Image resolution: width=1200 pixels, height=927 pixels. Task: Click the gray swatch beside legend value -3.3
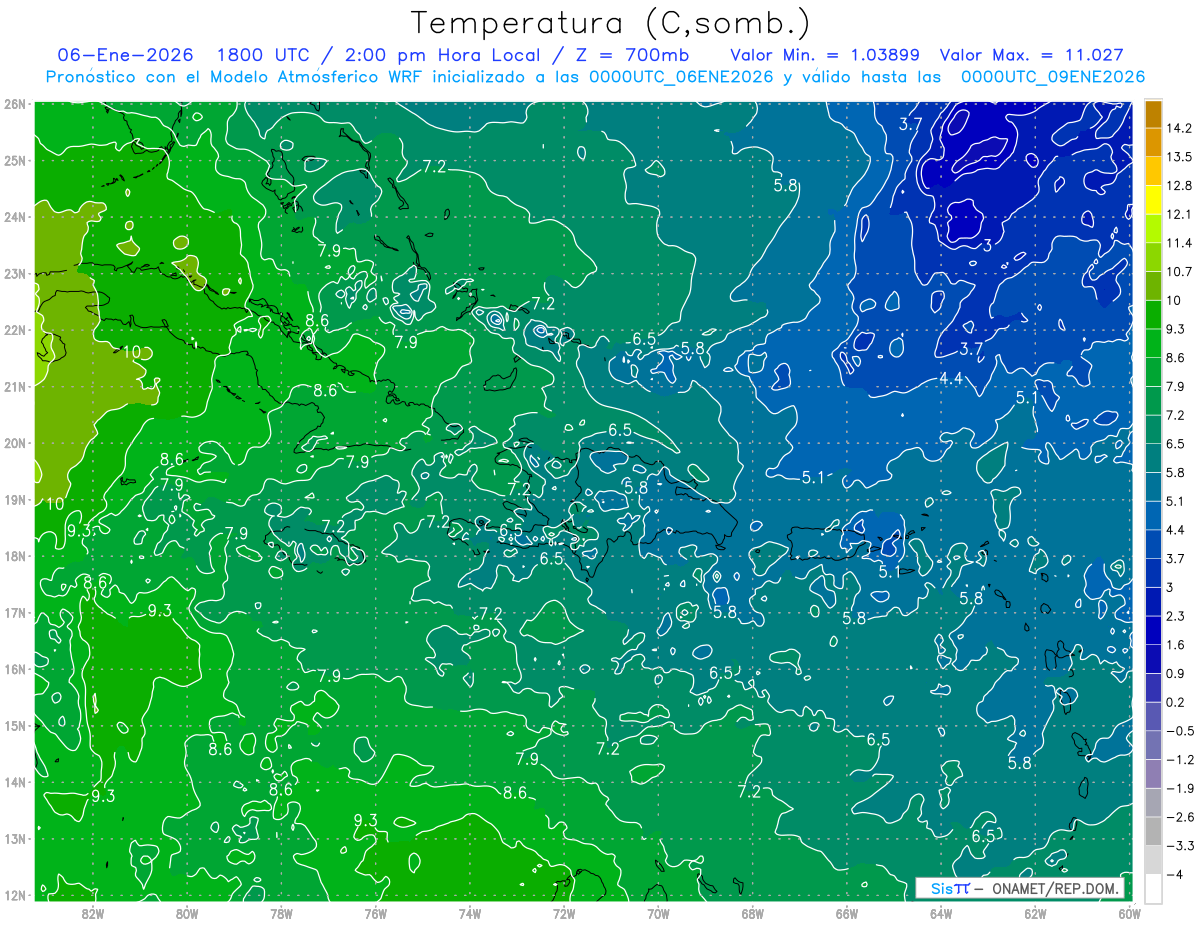tap(1153, 831)
